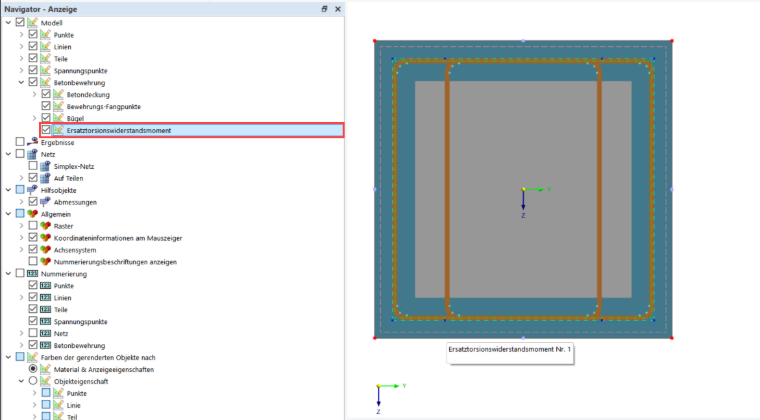Click the Nummerierung 123 icon
This screenshot has width=760, height=420.
32,273
